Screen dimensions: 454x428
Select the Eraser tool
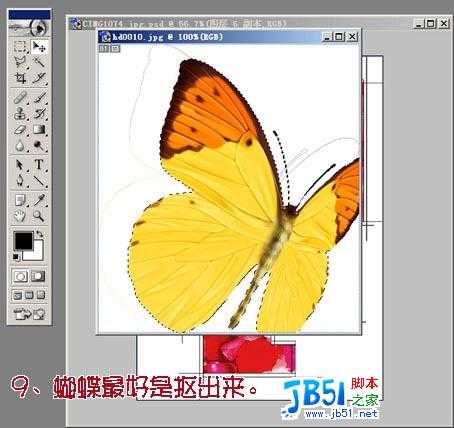tap(20, 130)
